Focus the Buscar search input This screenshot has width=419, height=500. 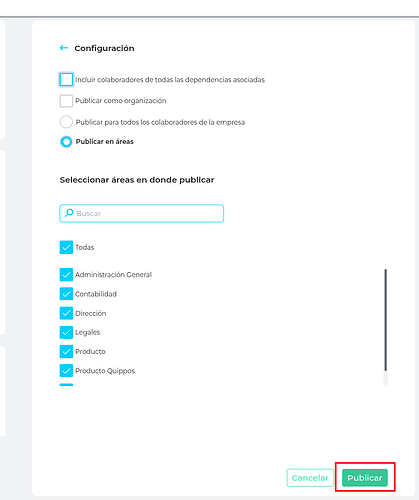(x=141, y=213)
